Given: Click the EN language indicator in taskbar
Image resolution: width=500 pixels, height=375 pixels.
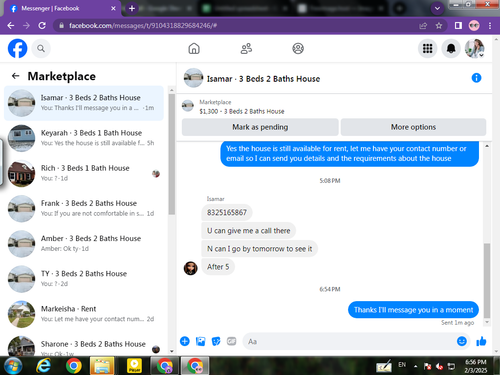Looking at the screenshot, I should pos(402,365).
